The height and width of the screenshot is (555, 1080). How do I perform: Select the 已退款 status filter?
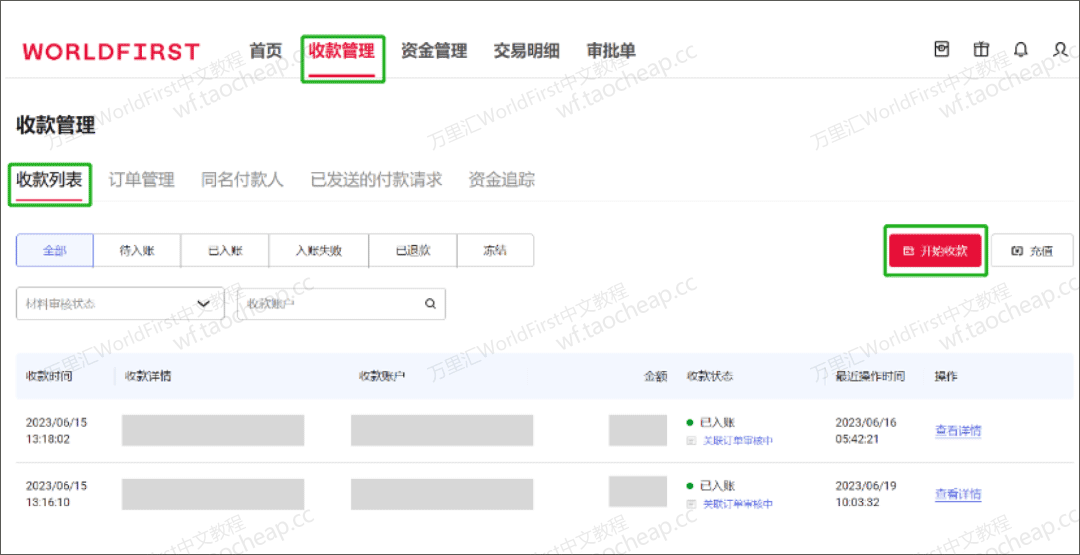pos(413,251)
